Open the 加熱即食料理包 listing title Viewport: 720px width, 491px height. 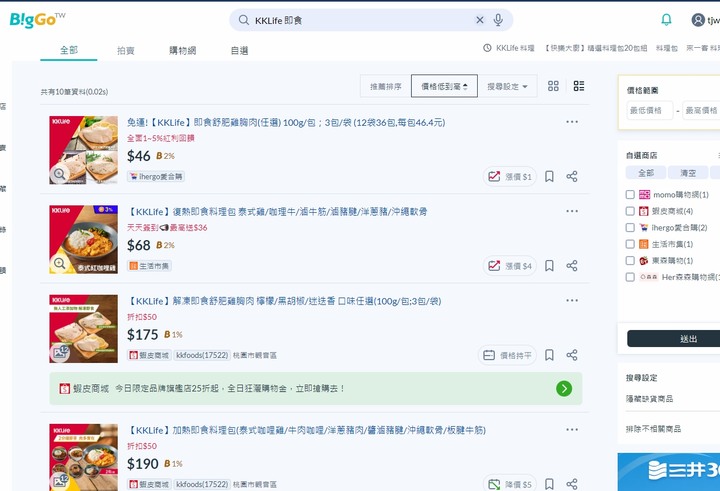306,430
